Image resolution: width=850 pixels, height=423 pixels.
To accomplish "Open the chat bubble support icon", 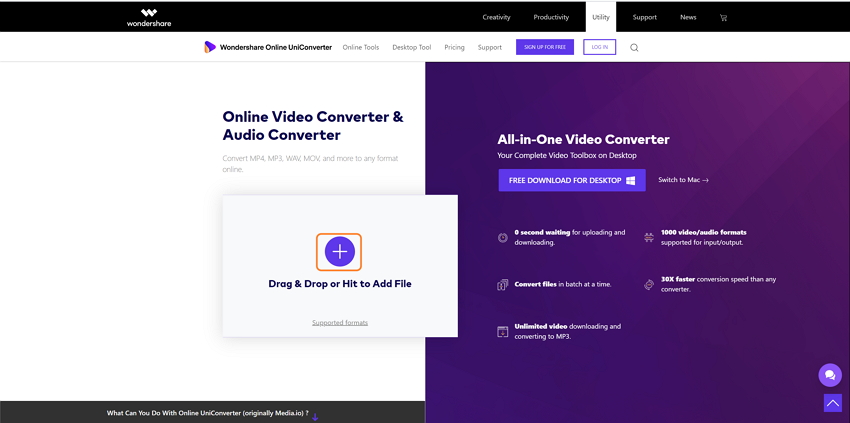I will click(x=829, y=375).
